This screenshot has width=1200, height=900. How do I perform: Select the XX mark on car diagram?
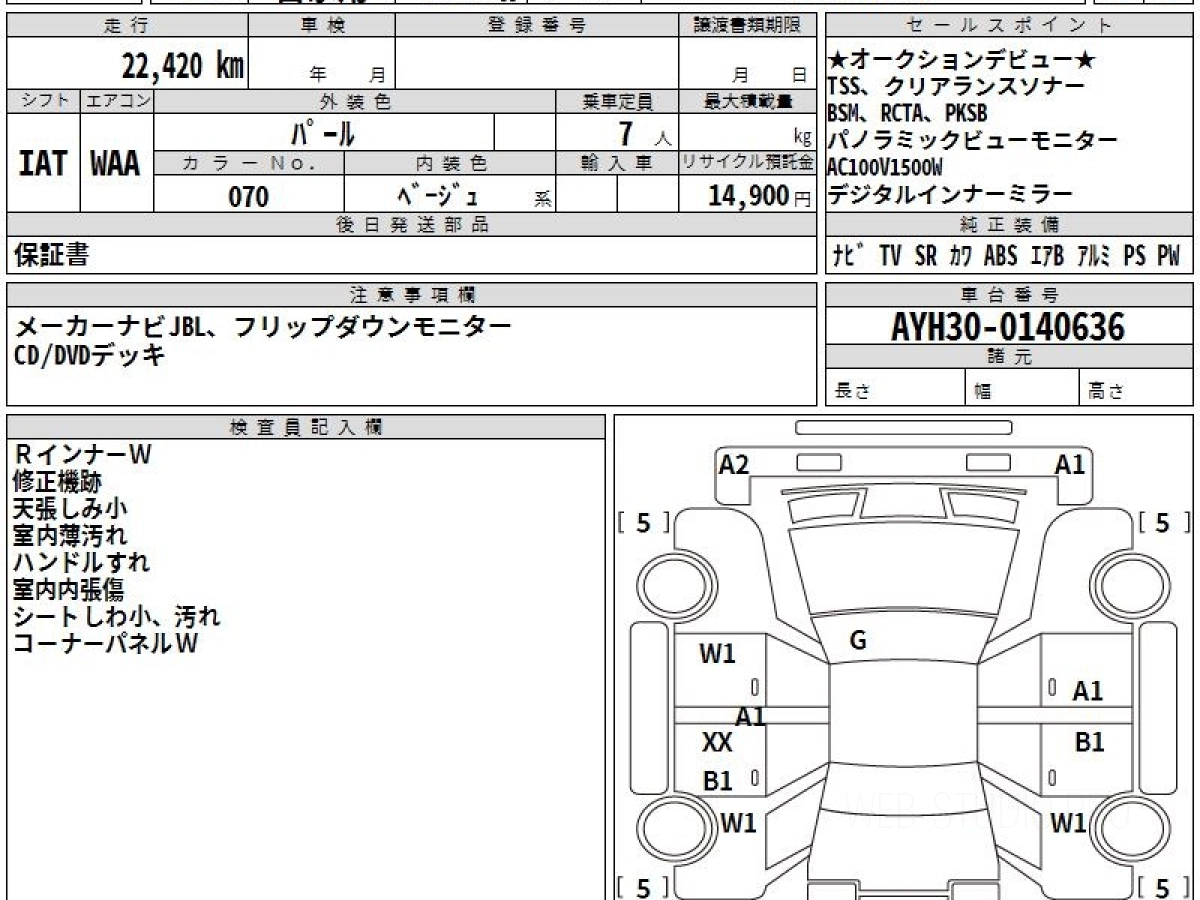point(717,743)
